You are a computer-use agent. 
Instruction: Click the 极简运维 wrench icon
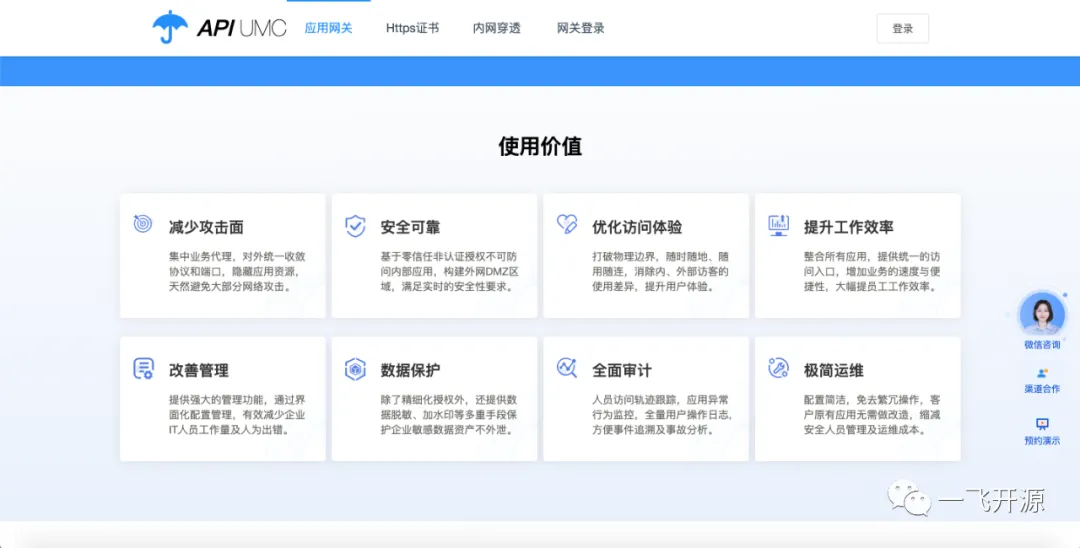tap(778, 368)
